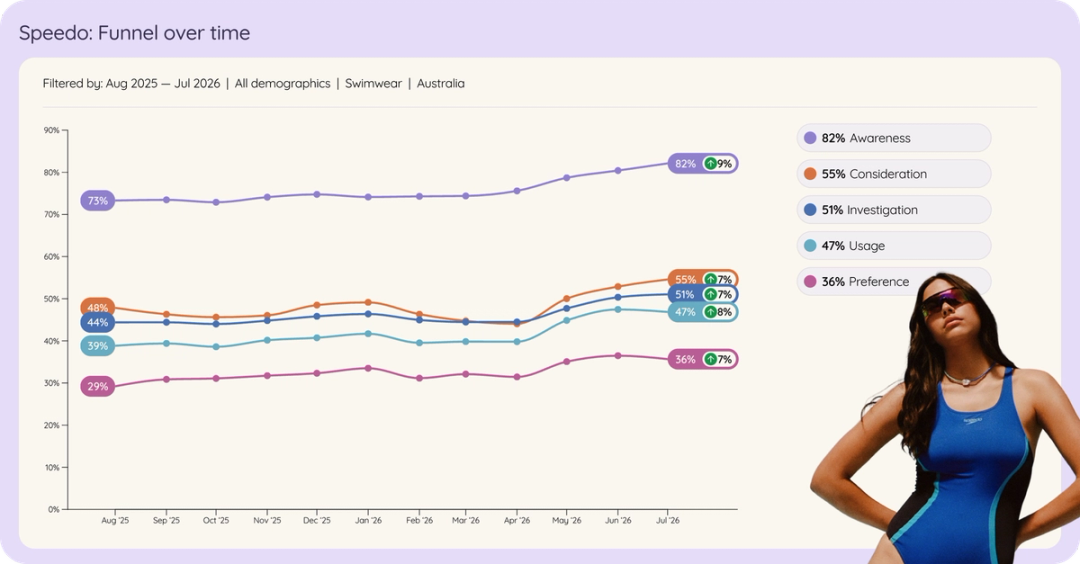This screenshot has height=564, width=1080.
Task: Click the Swimwear filter text
Action: click(x=373, y=83)
